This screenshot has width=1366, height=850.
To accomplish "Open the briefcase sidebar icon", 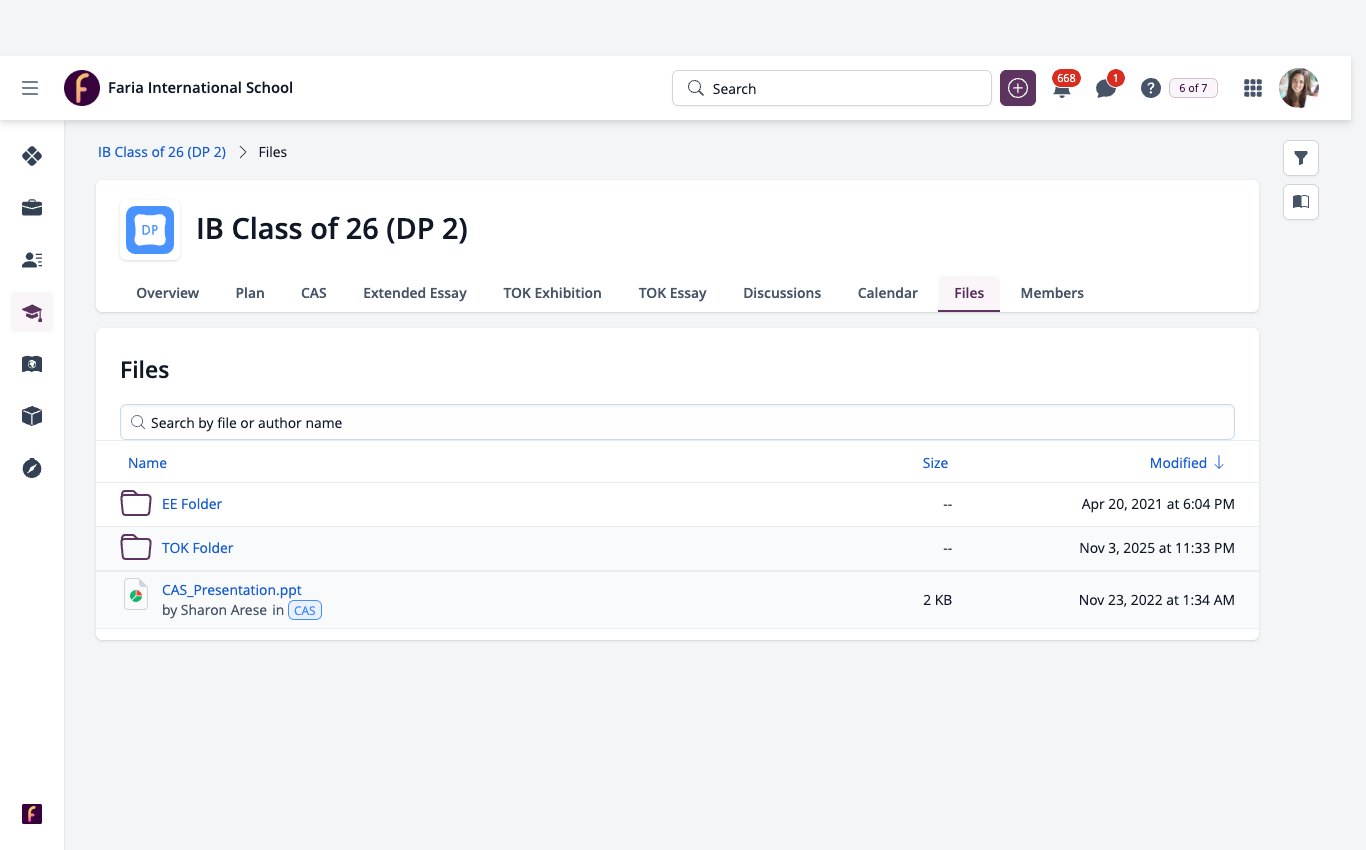I will click(x=32, y=208).
